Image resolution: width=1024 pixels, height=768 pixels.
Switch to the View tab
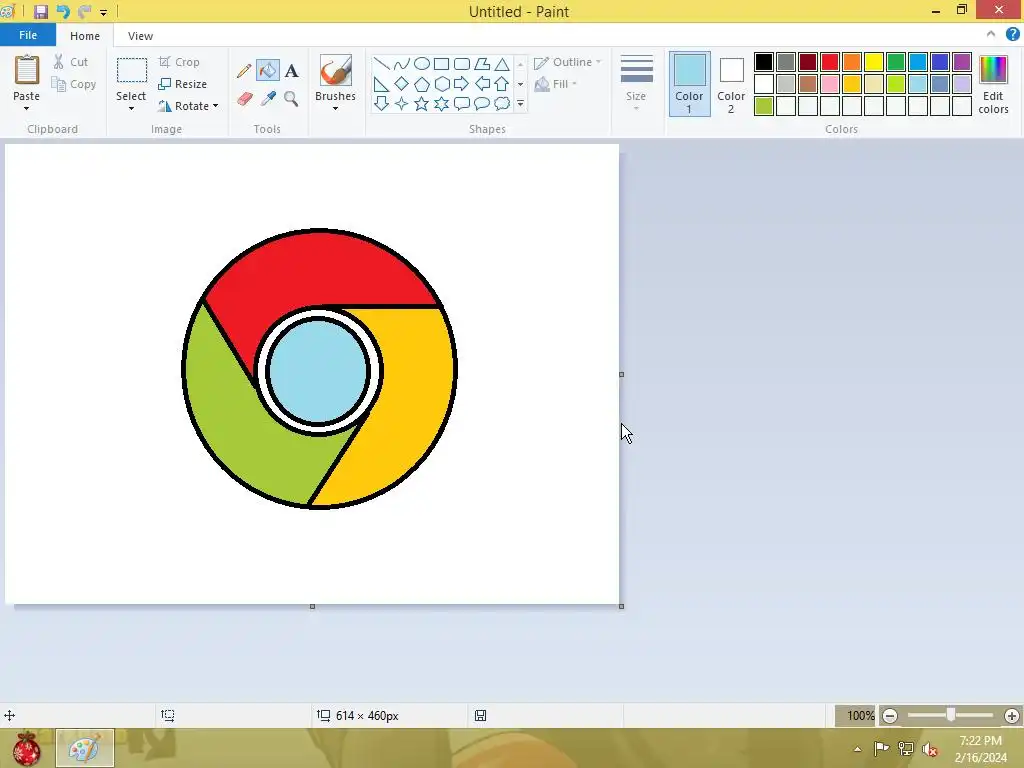[140, 36]
